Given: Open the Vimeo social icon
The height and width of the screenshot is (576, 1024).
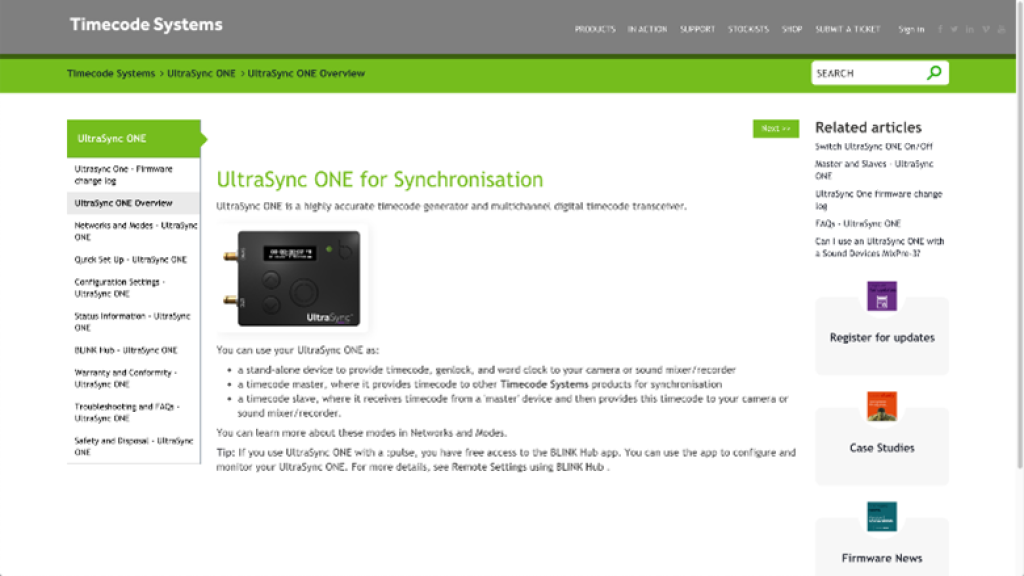Looking at the screenshot, I should click(986, 29).
